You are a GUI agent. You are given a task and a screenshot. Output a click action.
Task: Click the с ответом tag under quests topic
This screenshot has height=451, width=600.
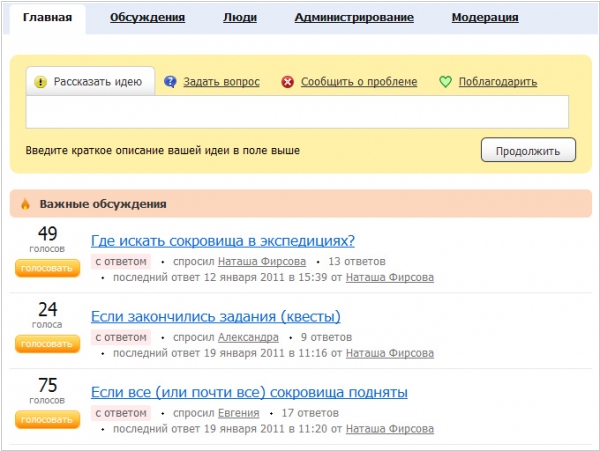click(x=121, y=337)
